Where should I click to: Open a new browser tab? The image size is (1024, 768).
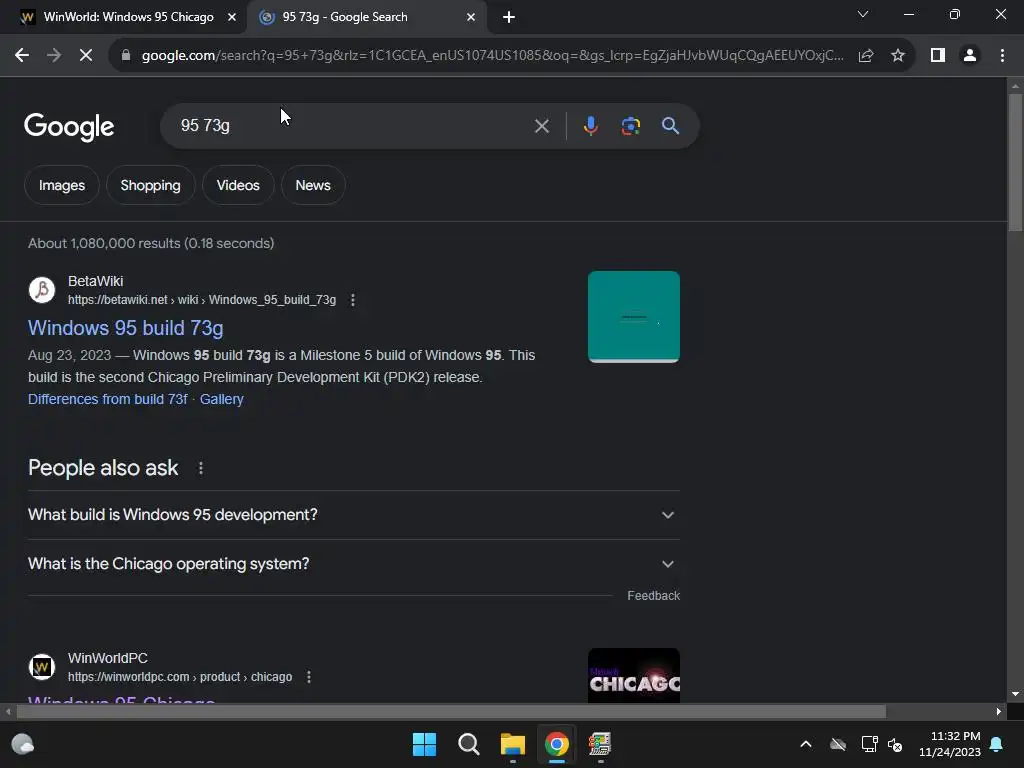point(509,17)
